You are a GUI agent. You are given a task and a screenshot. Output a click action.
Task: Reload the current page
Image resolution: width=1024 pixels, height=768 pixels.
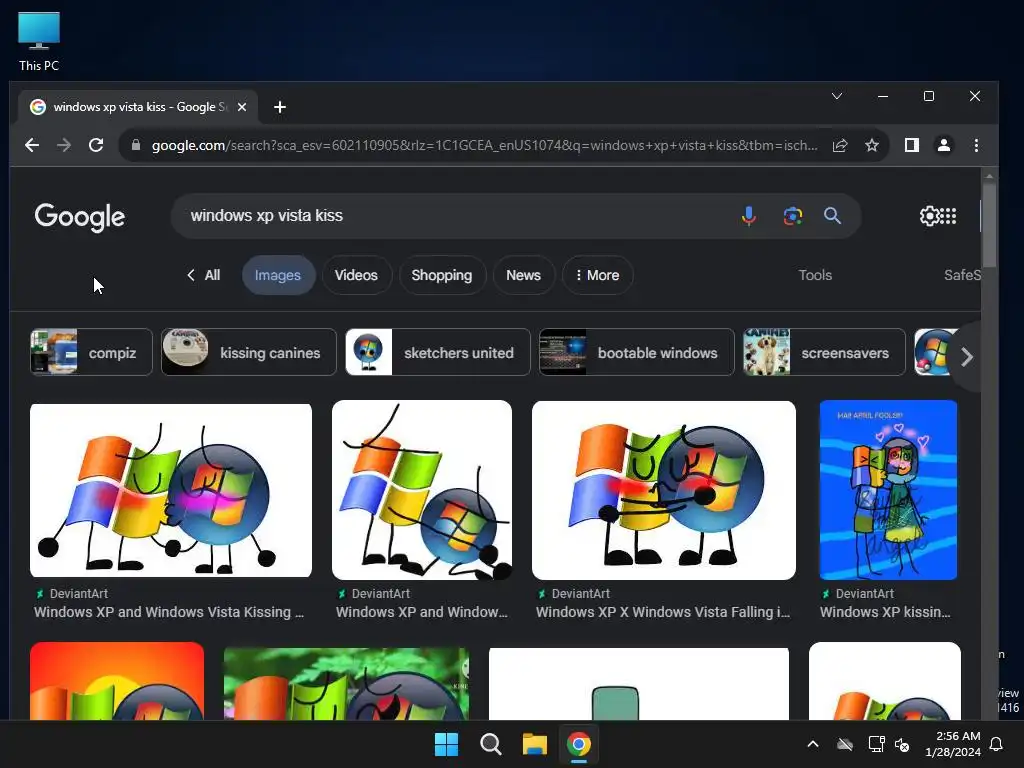point(96,145)
